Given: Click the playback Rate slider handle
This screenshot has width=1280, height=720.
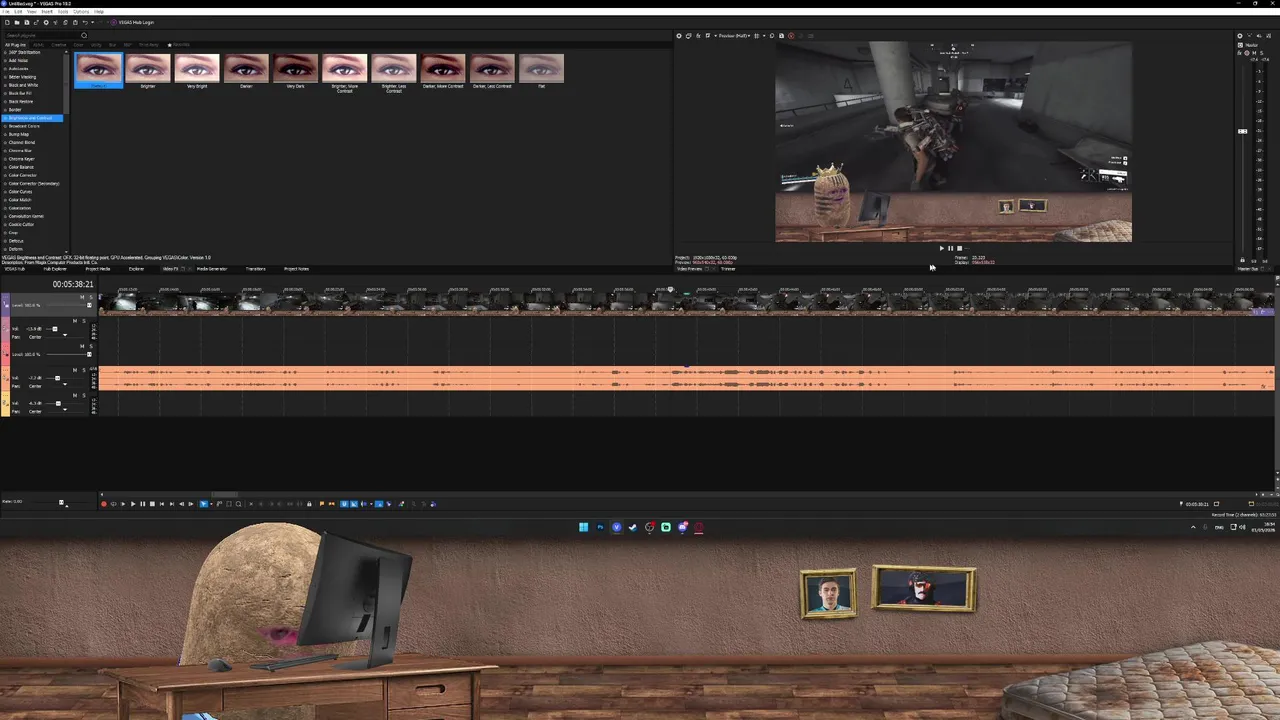Looking at the screenshot, I should click(61, 502).
